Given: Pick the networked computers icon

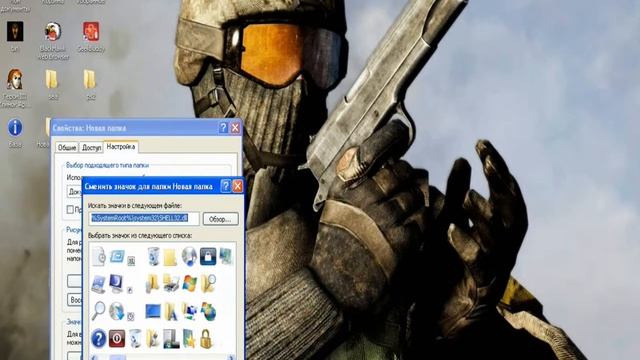Looking at the screenshot, I should coord(225,256).
